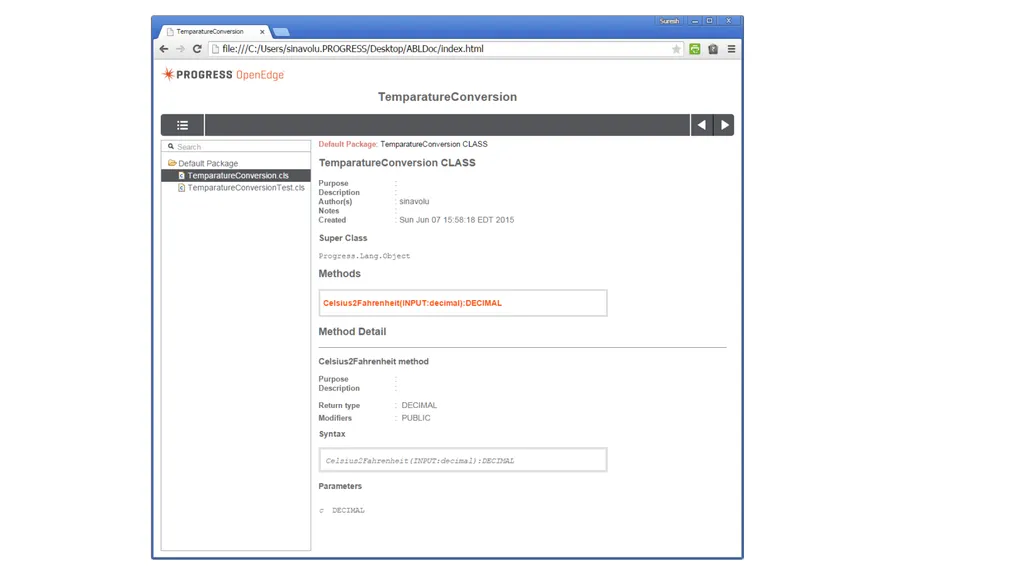Click the Return type DECIMAL value
Screen dimensions: 1024x576
point(419,406)
